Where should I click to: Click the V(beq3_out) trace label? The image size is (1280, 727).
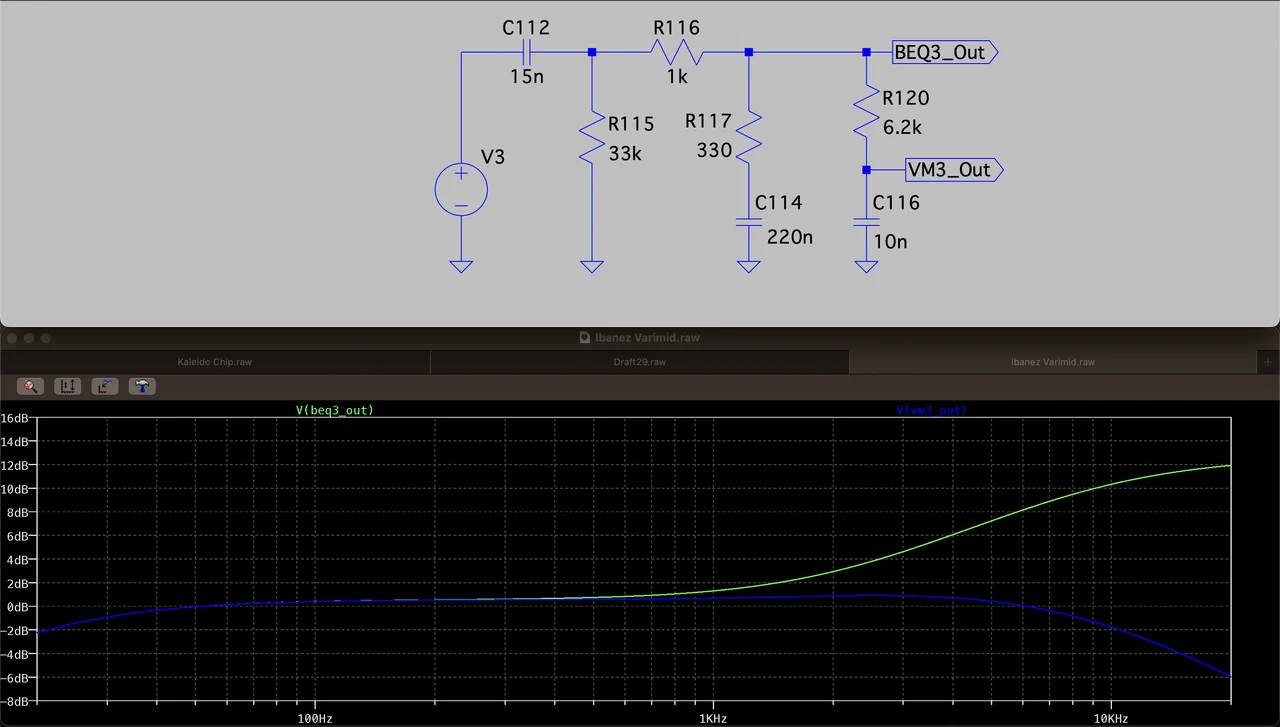(x=334, y=410)
